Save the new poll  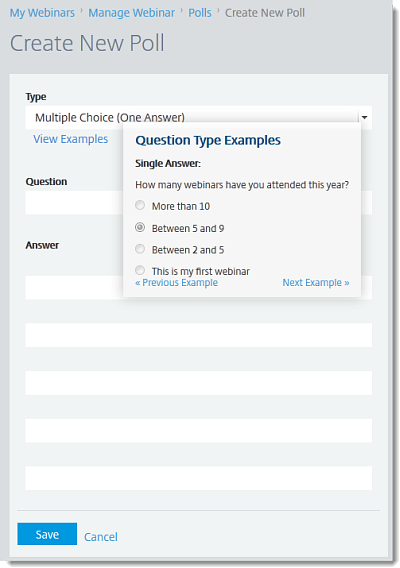(47, 534)
